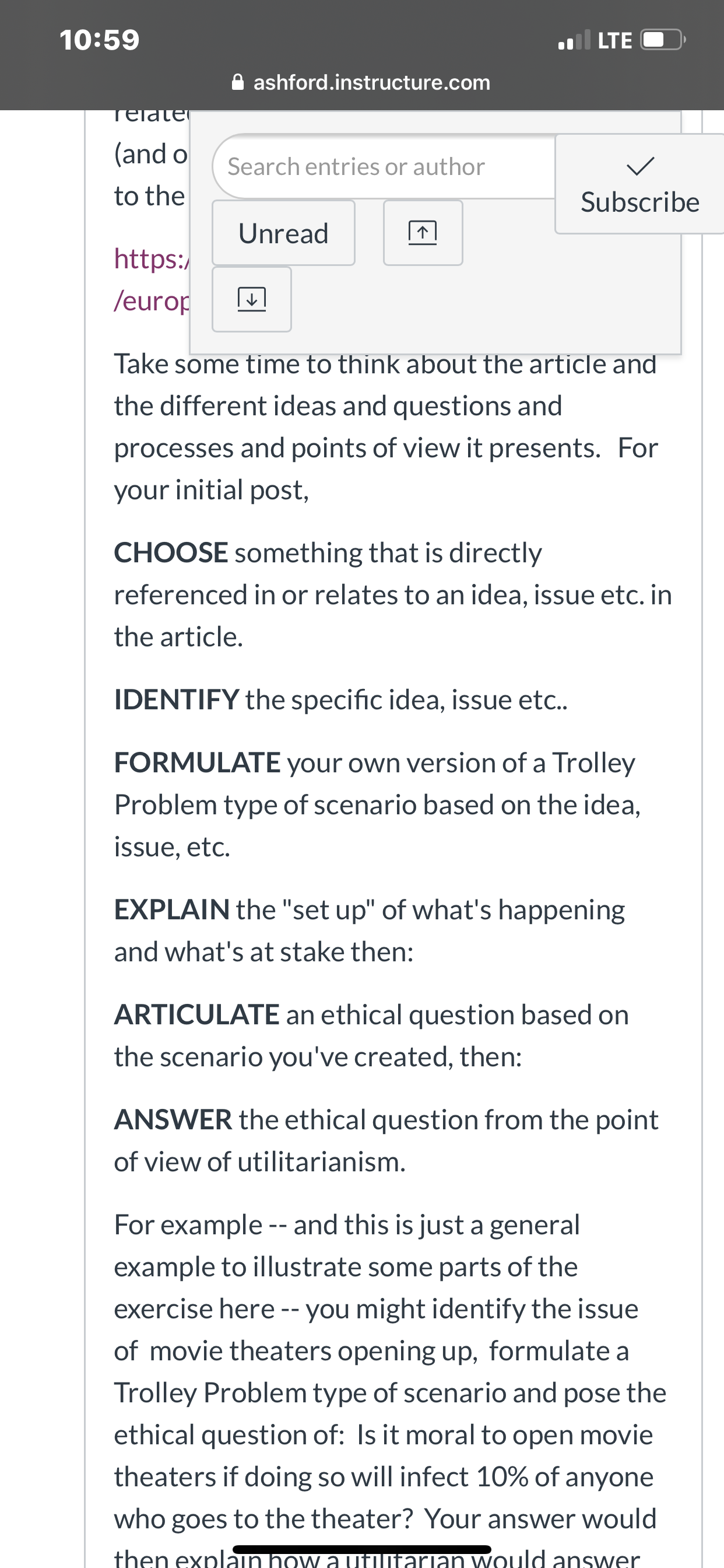The image size is (724, 1568).
Task: Tap the bold CHOOSE heading text
Action: [171, 552]
